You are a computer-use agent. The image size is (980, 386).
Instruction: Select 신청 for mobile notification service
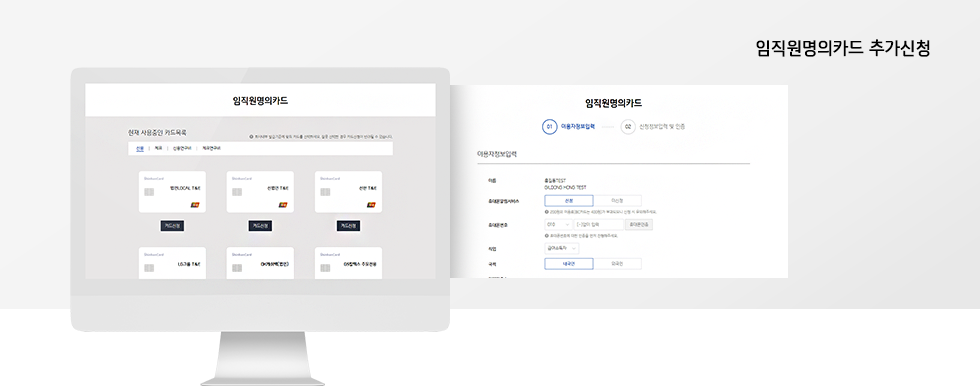pyautogui.click(x=569, y=201)
